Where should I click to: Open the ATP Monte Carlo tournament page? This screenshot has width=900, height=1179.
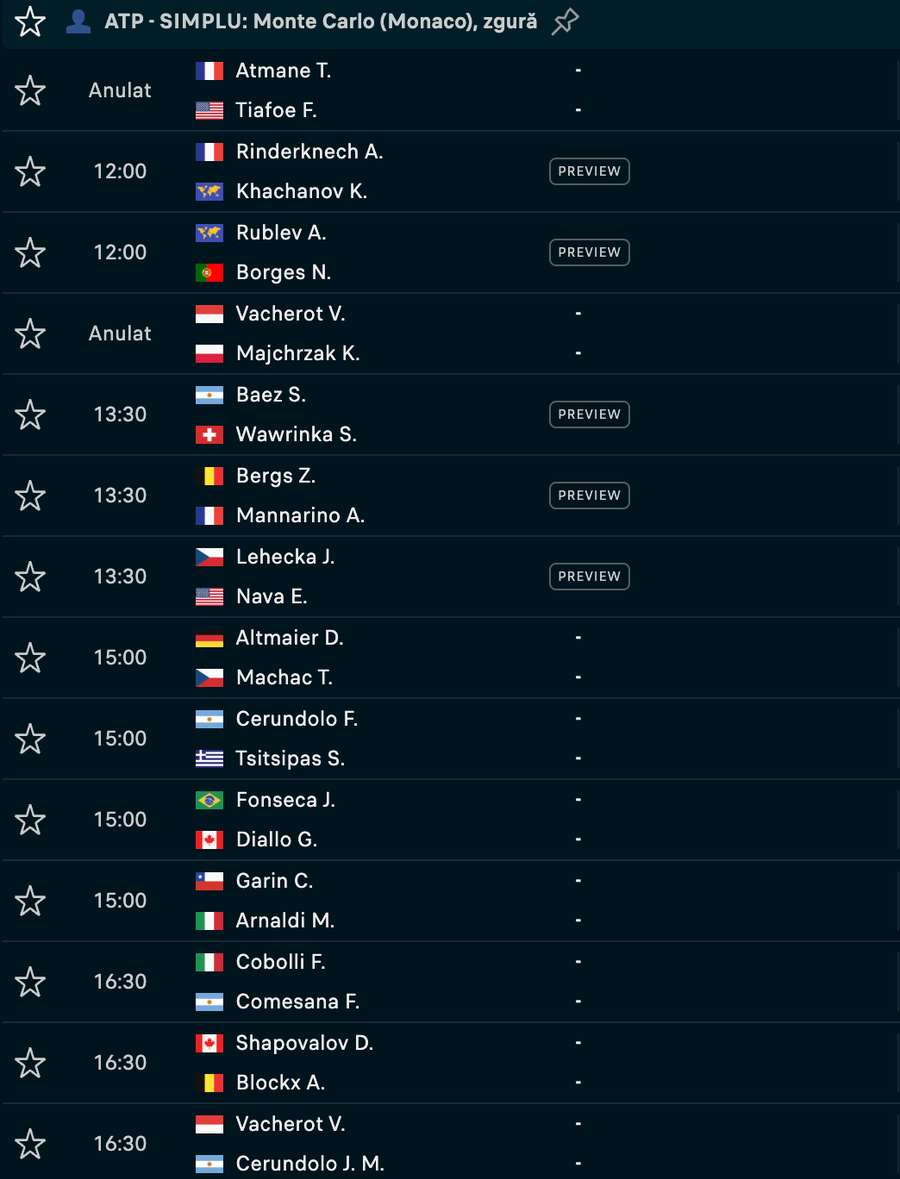[x=320, y=21]
